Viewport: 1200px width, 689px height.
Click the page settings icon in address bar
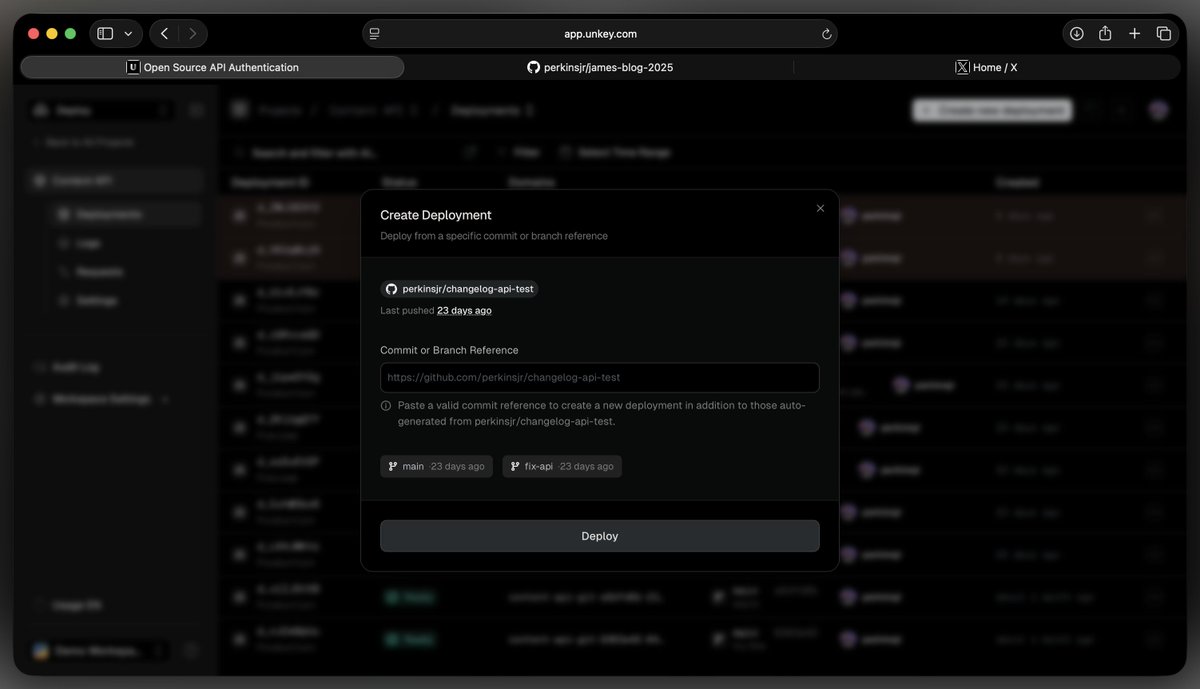click(x=374, y=33)
